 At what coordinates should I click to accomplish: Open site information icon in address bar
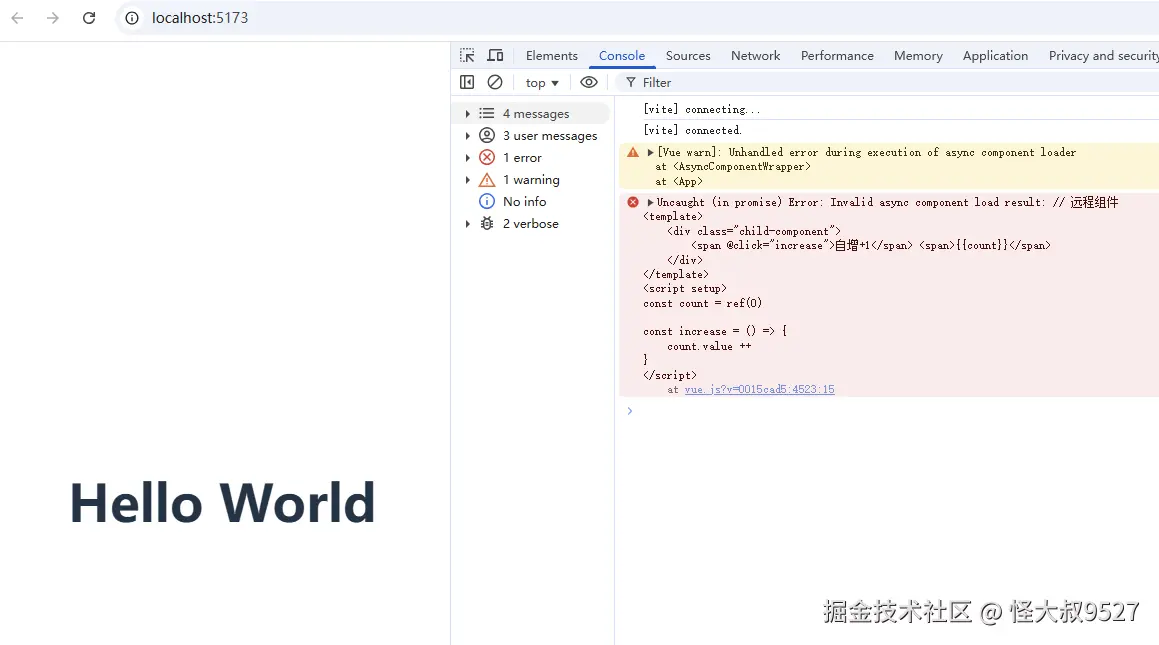132,18
